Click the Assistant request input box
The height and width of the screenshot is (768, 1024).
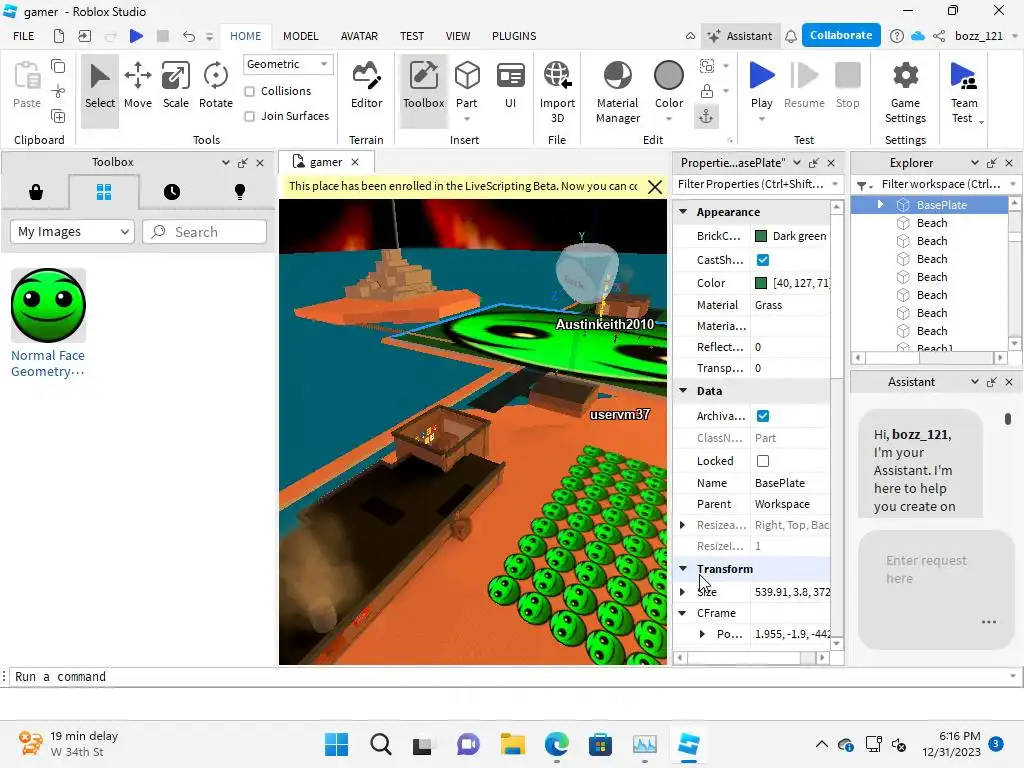coord(935,590)
